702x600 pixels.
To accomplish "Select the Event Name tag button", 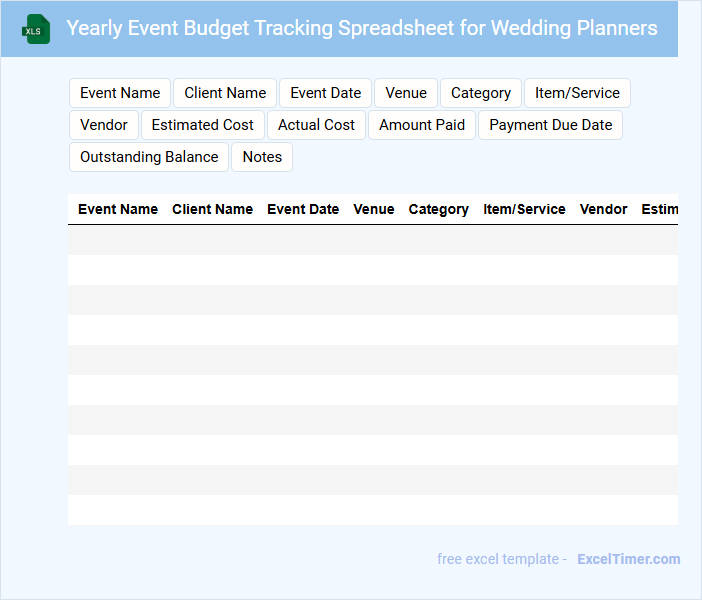I will 120,93.
